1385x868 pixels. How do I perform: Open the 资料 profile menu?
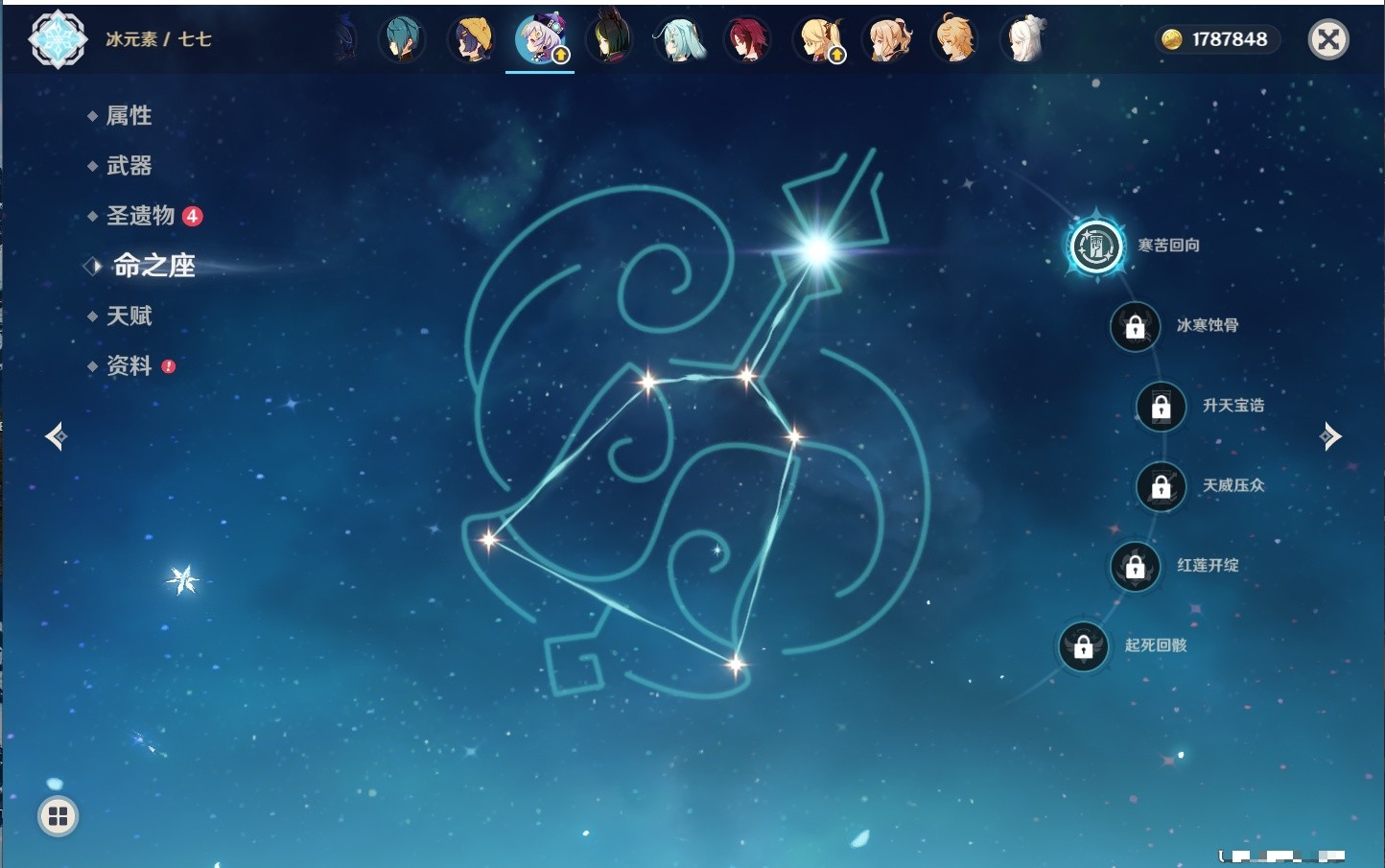[x=129, y=365]
